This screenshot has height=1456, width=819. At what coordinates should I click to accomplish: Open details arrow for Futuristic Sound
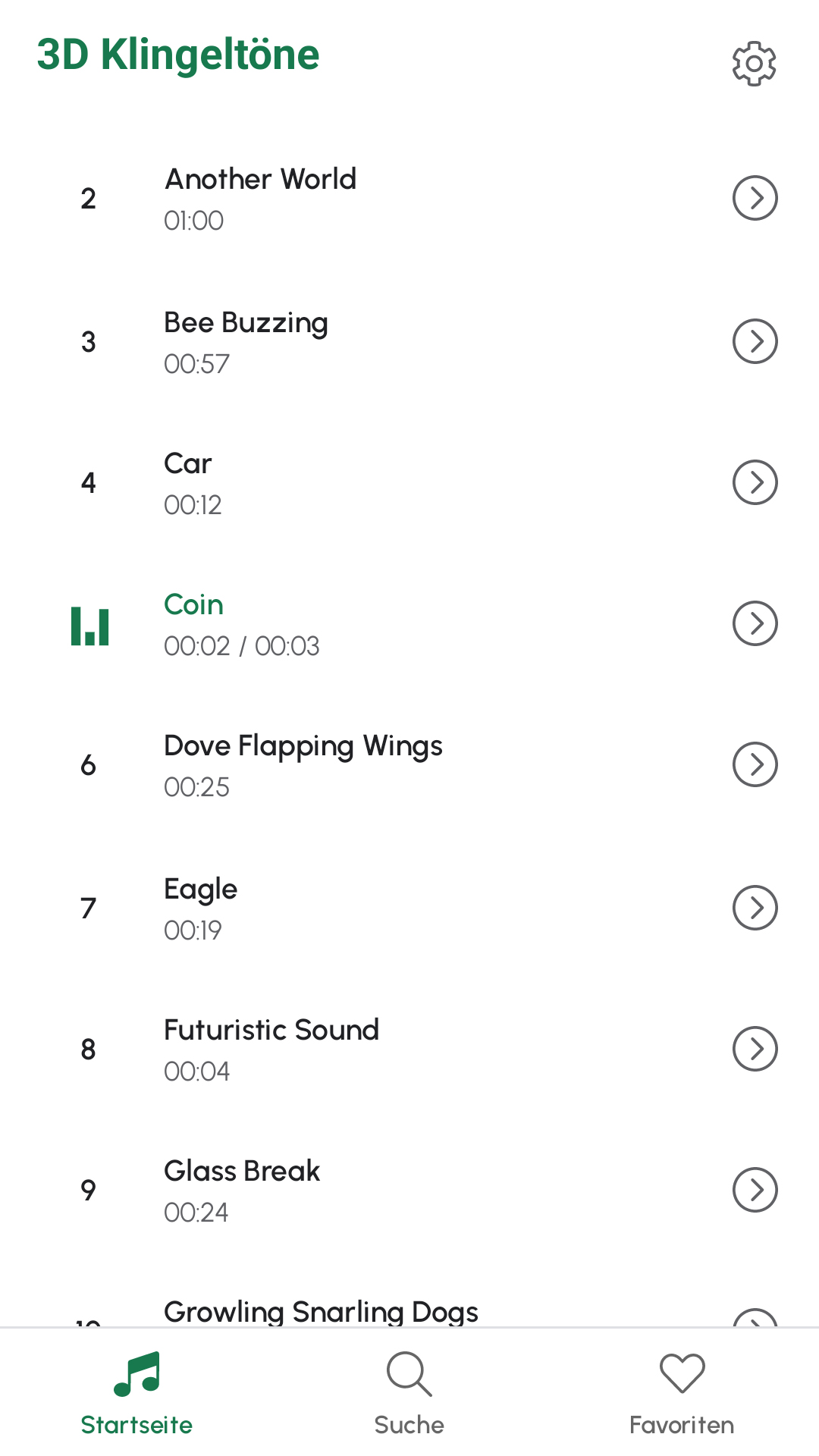point(755,1049)
